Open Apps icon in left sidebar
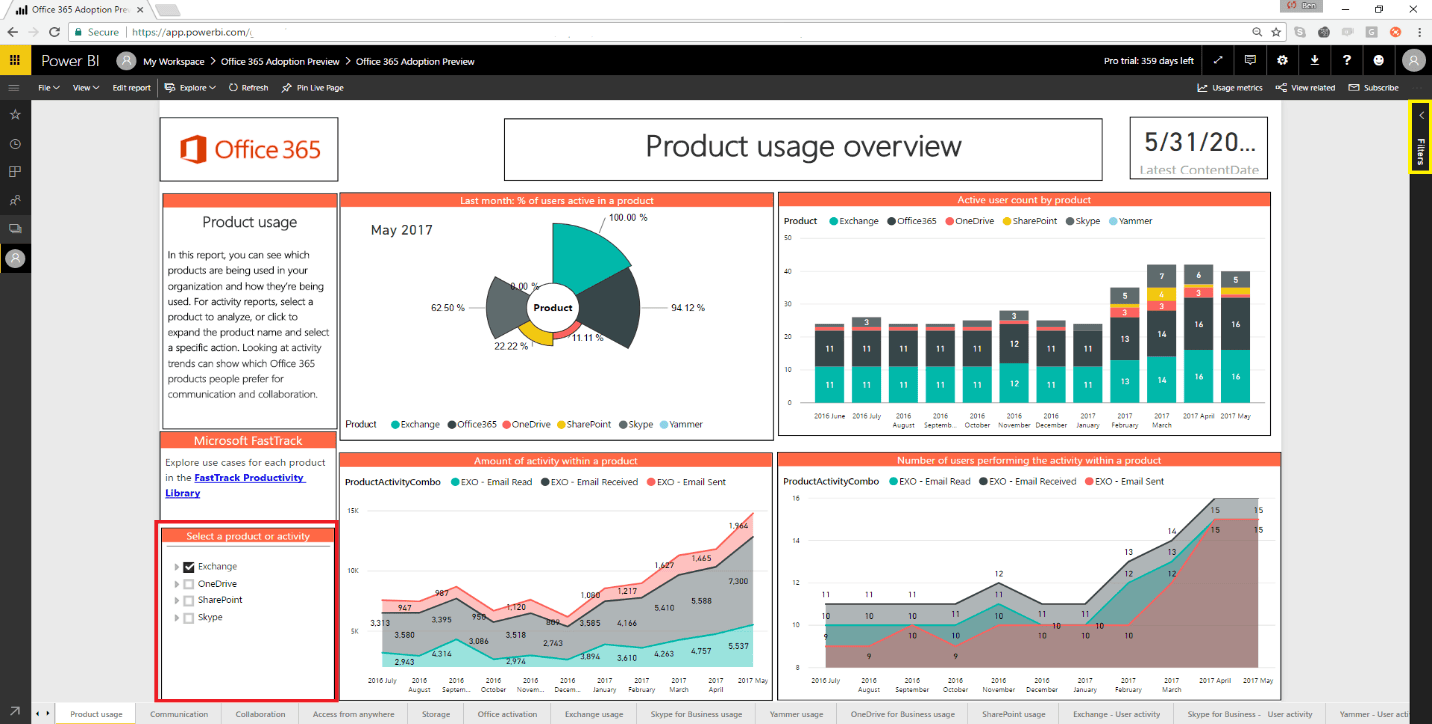The image size is (1432, 724). (15, 172)
